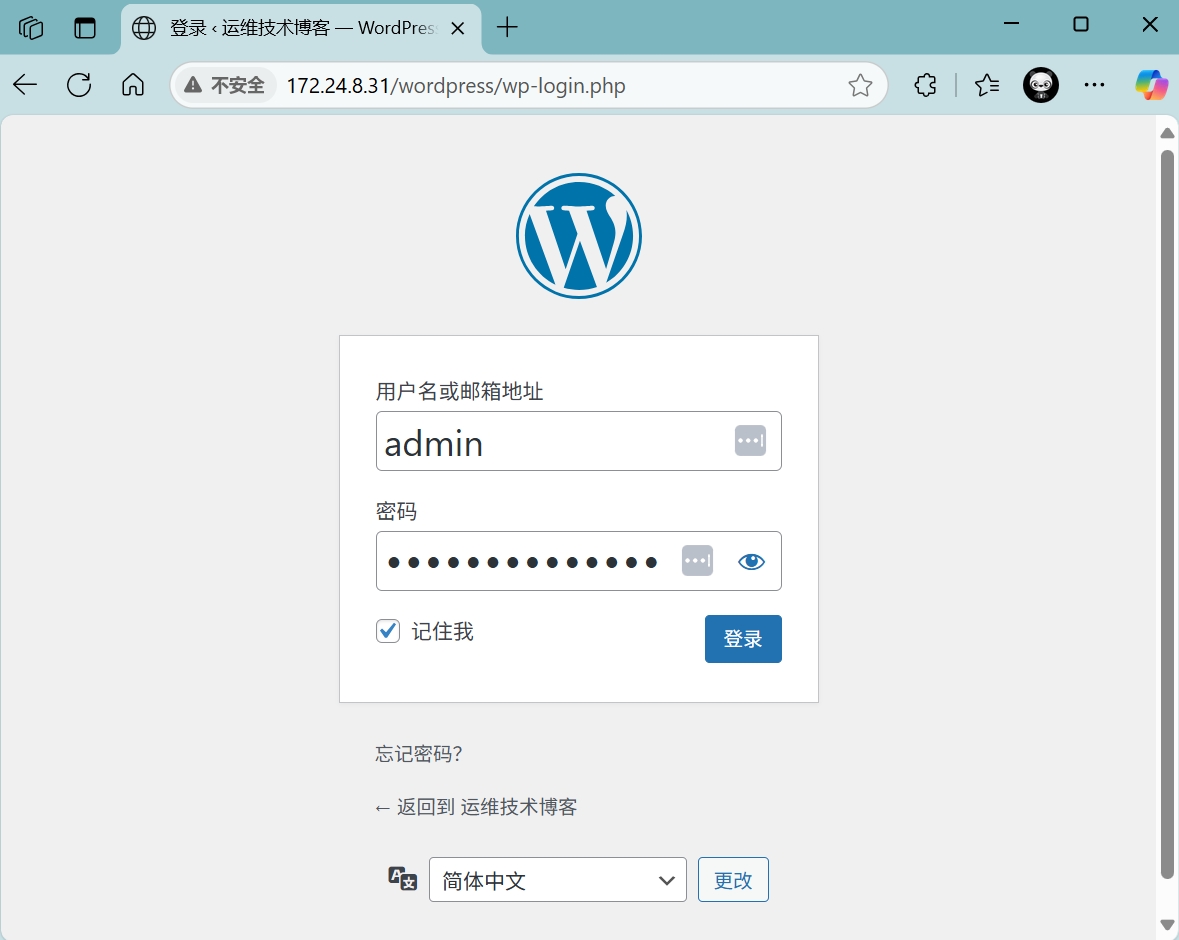
Task: Bookmark this page with star icon
Action: click(x=860, y=85)
